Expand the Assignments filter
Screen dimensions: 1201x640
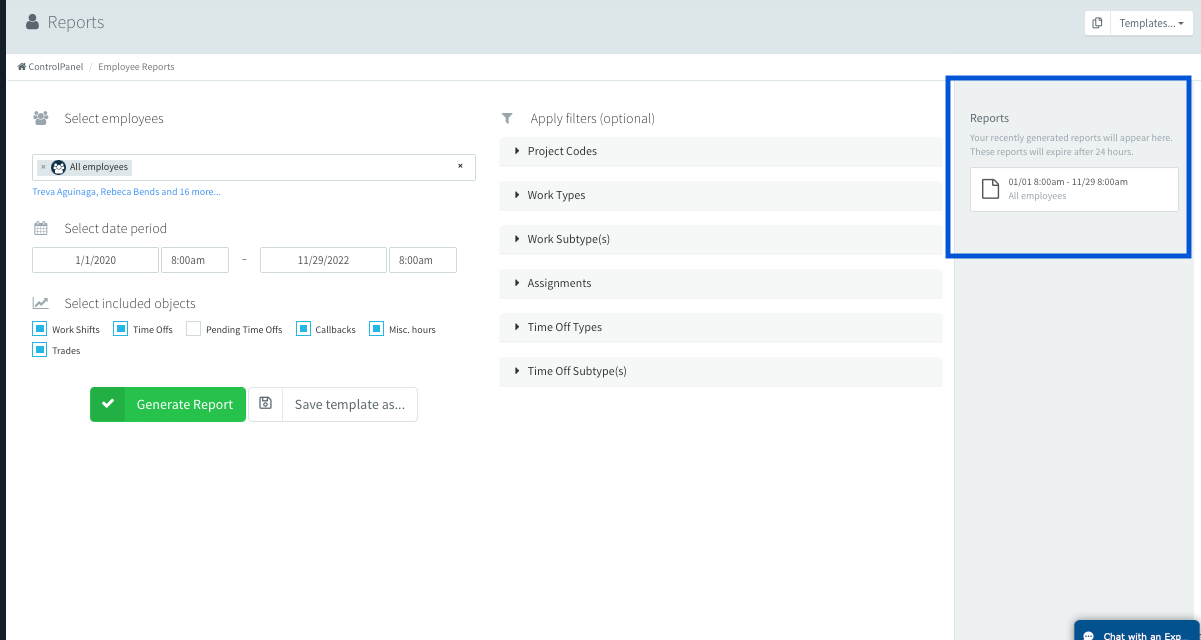(x=720, y=283)
